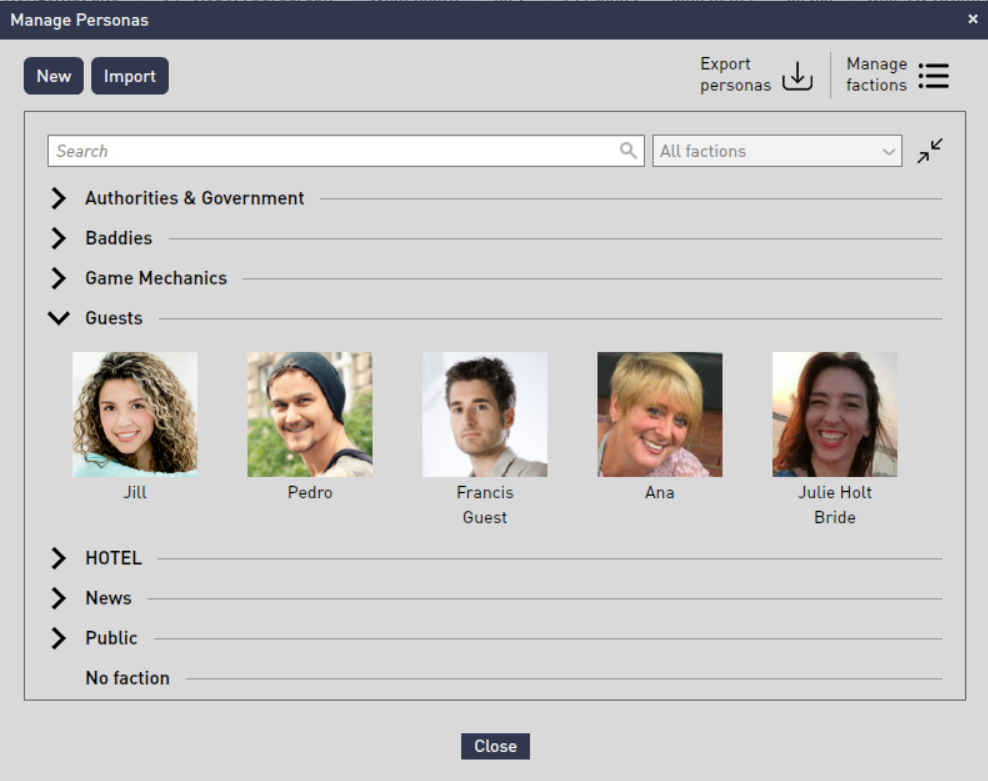Image resolution: width=988 pixels, height=781 pixels.
Task: Expand the HOTEL faction
Action: click(x=58, y=558)
